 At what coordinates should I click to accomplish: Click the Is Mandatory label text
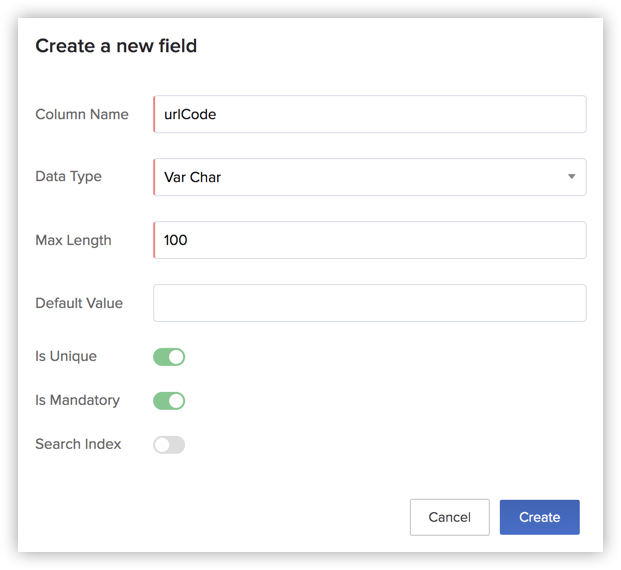77,400
